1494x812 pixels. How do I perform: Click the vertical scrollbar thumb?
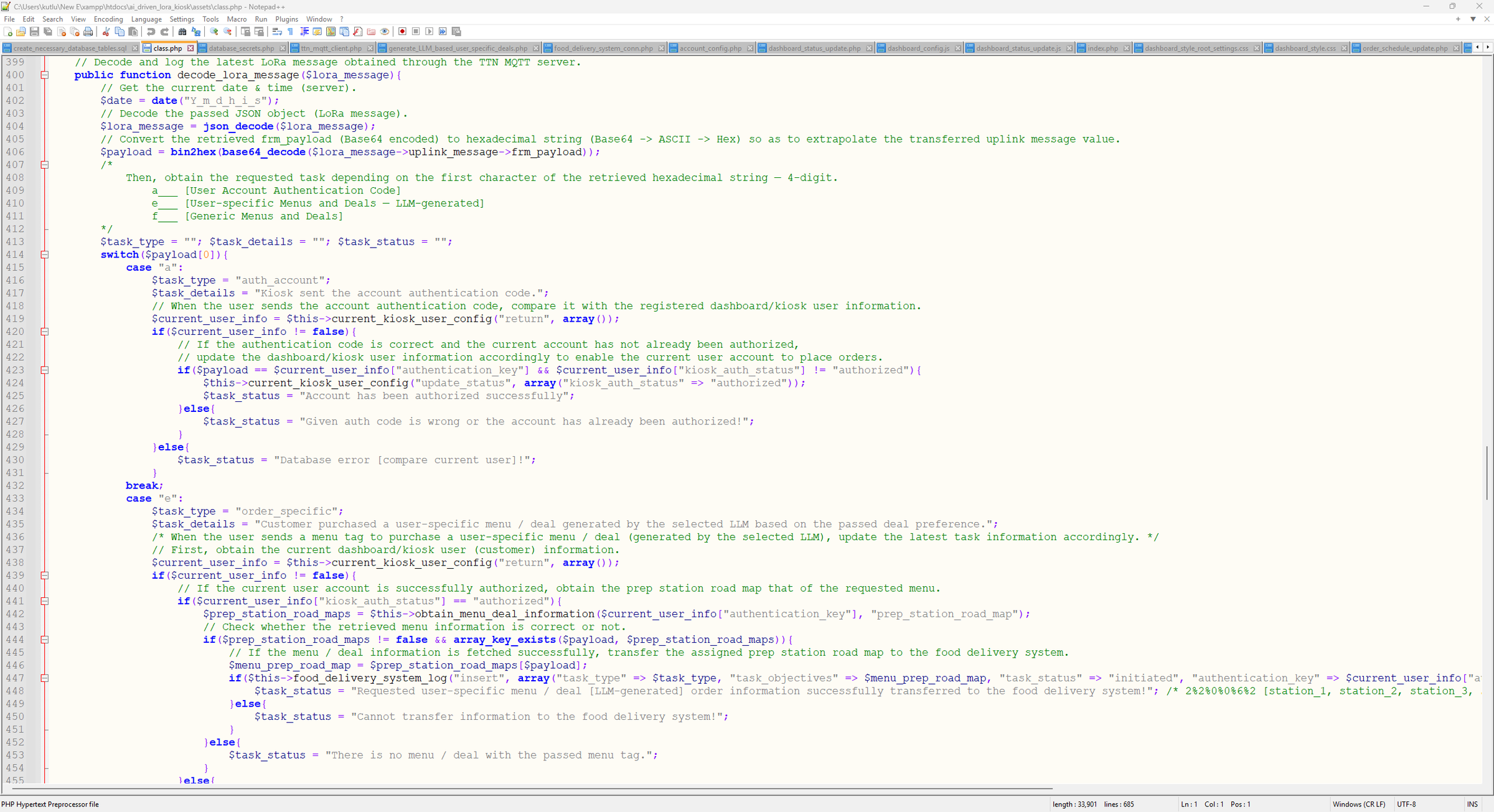click(x=1487, y=472)
